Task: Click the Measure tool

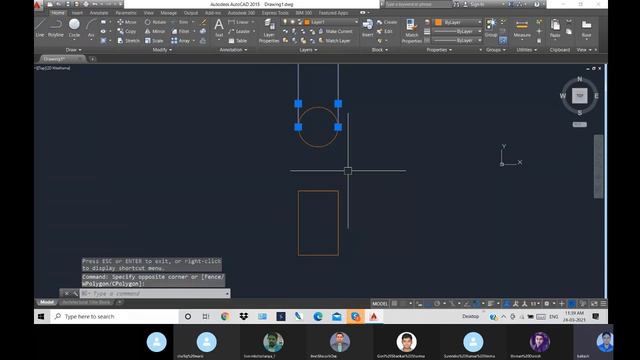Action: point(522,29)
